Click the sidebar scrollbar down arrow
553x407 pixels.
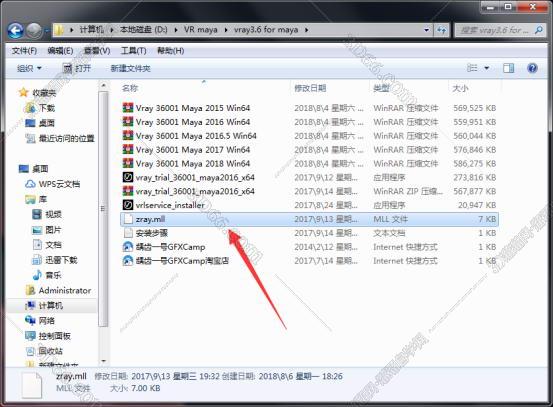tap(103, 361)
